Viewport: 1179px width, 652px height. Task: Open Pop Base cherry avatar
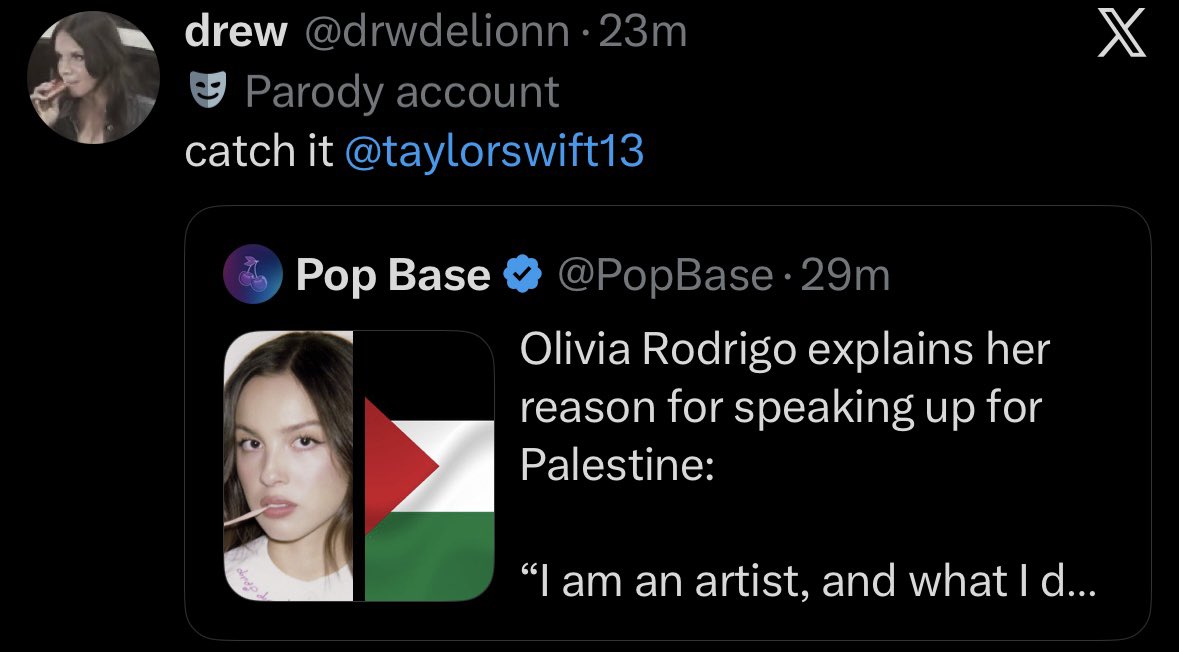tap(253, 274)
